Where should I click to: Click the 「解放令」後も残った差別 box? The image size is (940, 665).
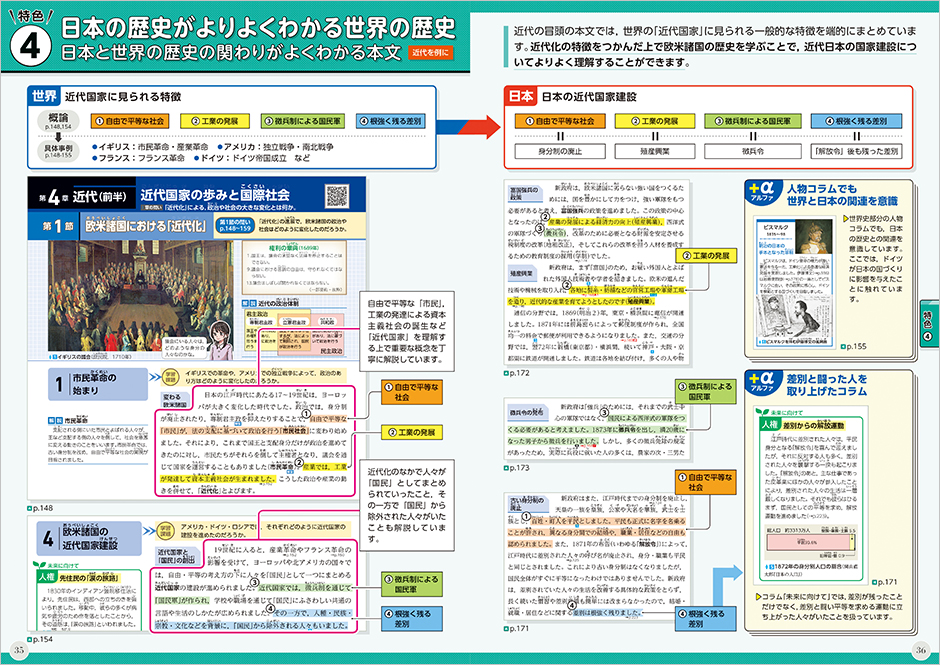tap(855, 151)
